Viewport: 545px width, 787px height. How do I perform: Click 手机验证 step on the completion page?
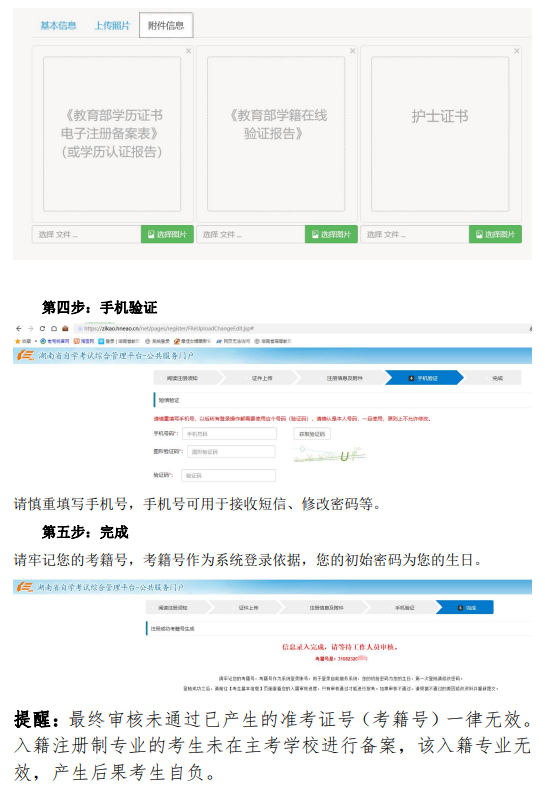(404, 607)
